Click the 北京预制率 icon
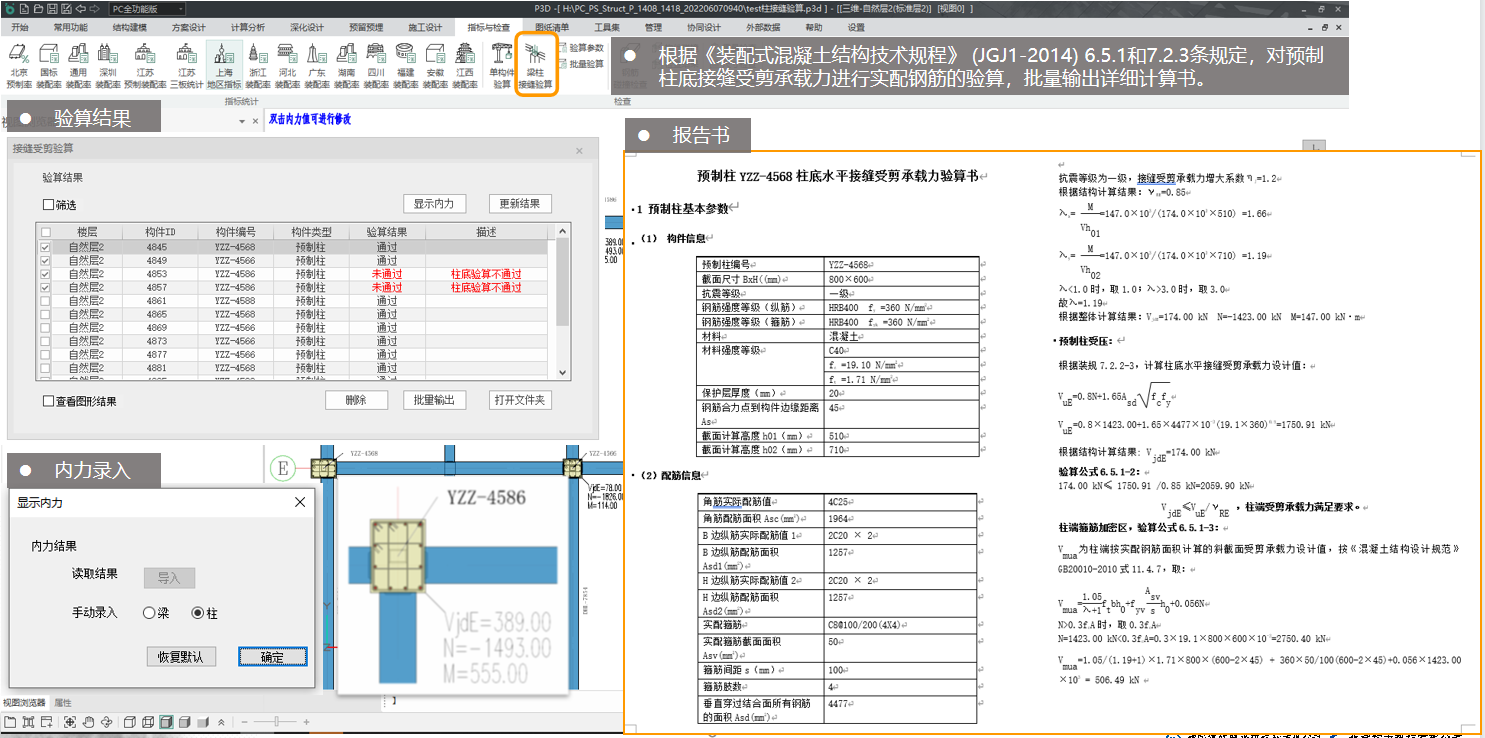1485x738 pixels. (19, 66)
